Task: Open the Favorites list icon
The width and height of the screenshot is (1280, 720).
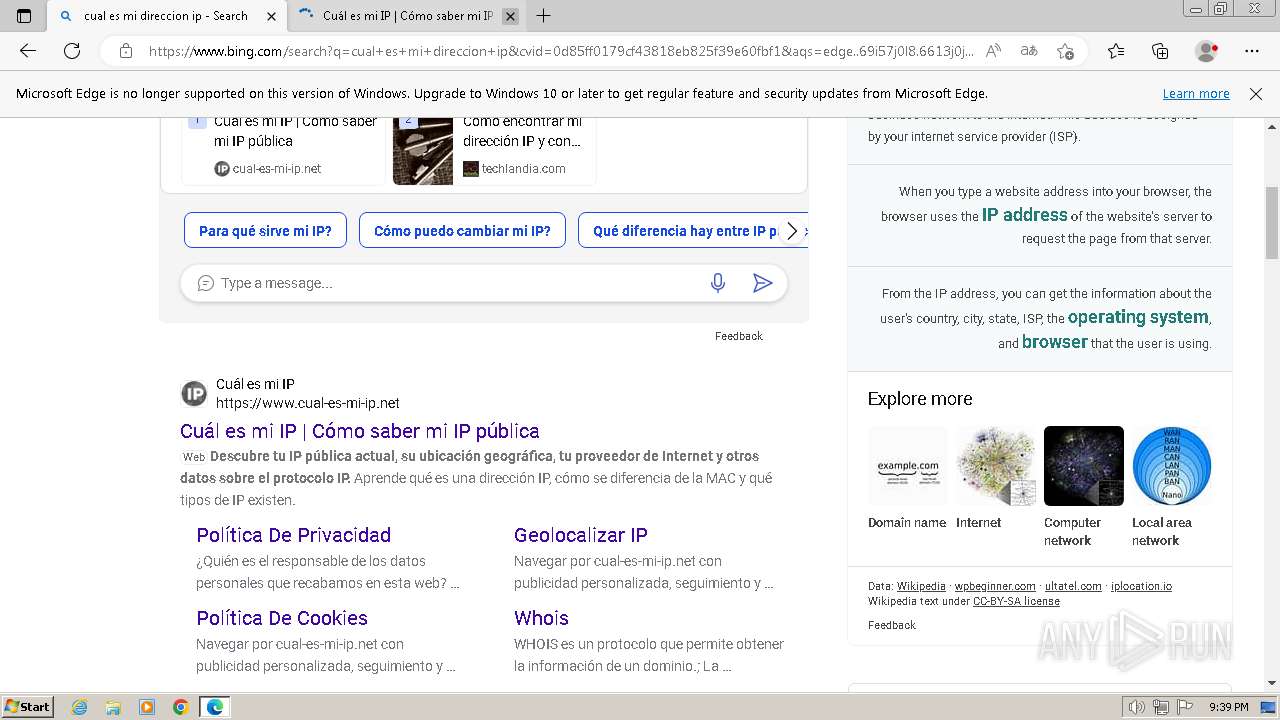Action: tap(1116, 51)
